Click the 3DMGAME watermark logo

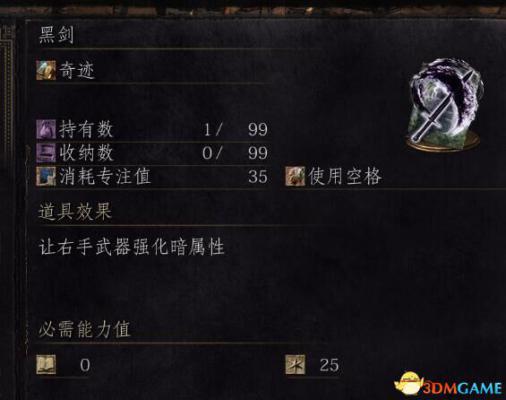[449, 385]
